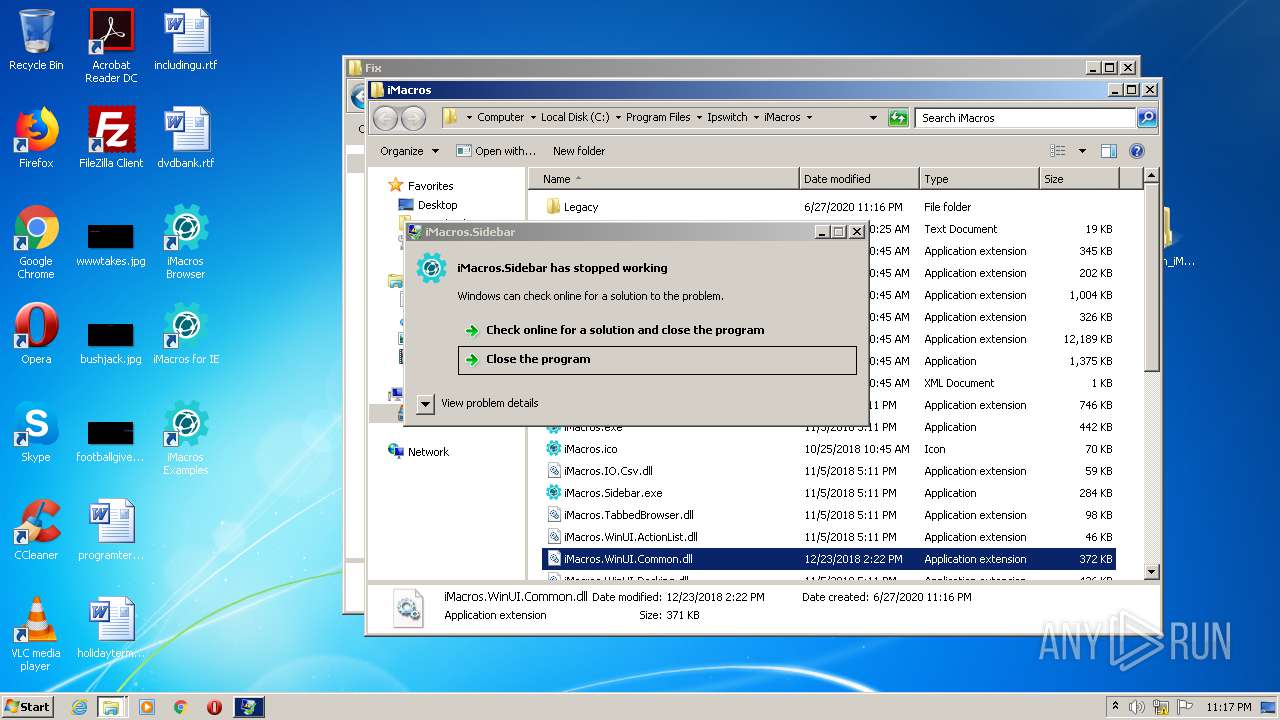Open Google Chrome desktop shortcut

click(x=36, y=242)
